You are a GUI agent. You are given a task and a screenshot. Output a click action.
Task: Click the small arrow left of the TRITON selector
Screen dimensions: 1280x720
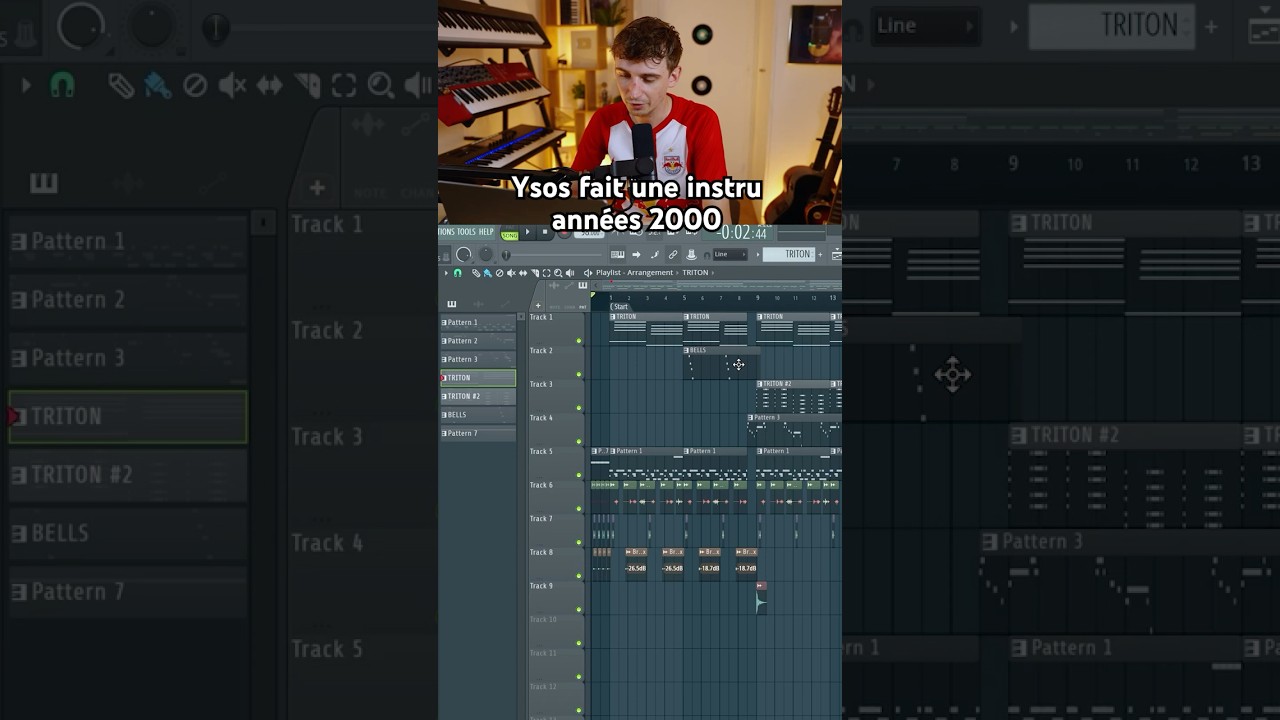point(758,255)
